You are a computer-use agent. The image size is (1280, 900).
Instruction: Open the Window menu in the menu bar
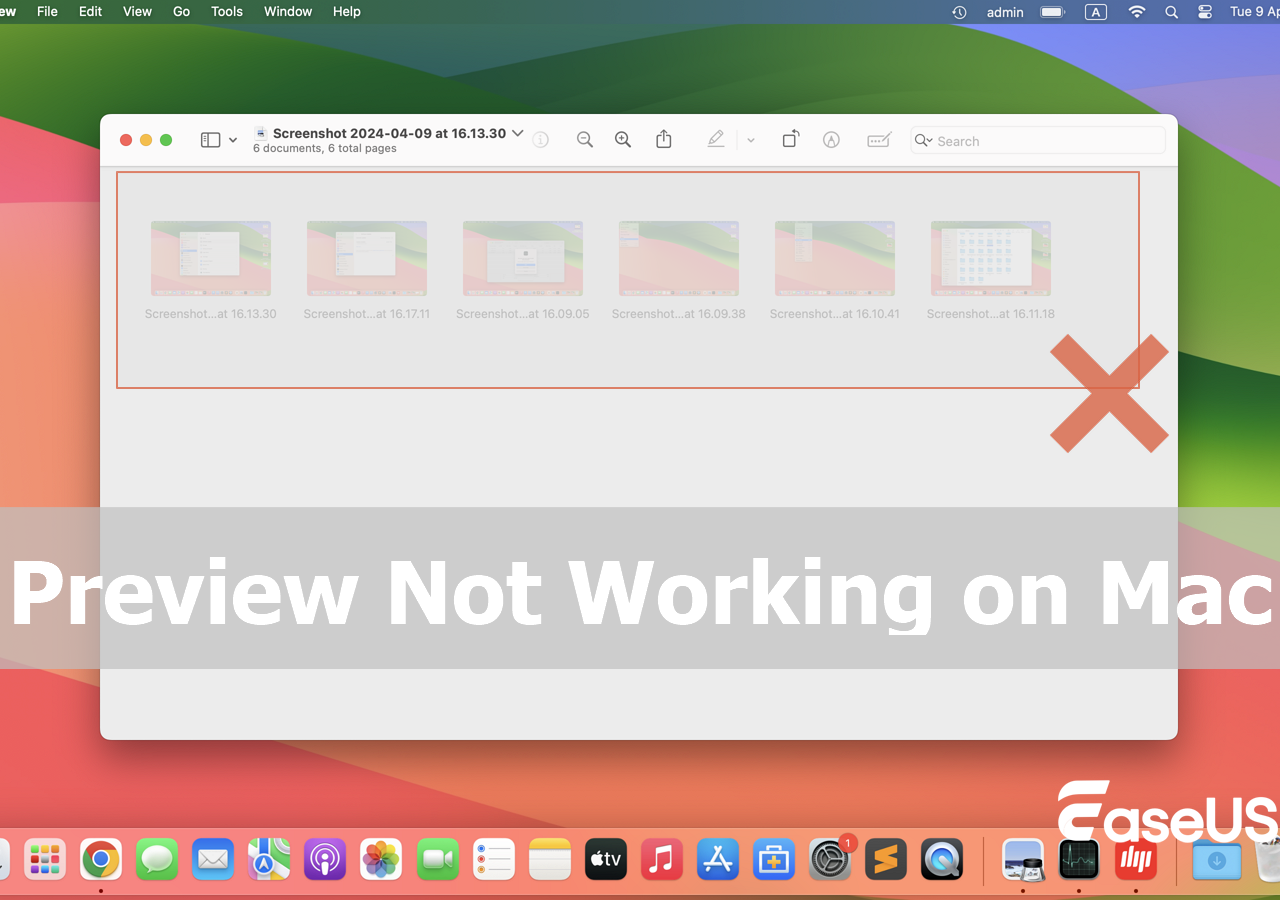coord(287,11)
